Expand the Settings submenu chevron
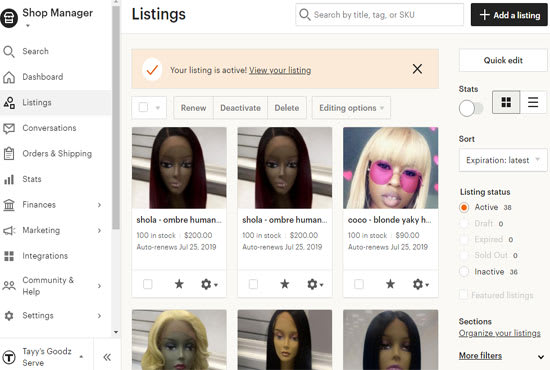Screen dimensions: 550x370 [99, 316]
